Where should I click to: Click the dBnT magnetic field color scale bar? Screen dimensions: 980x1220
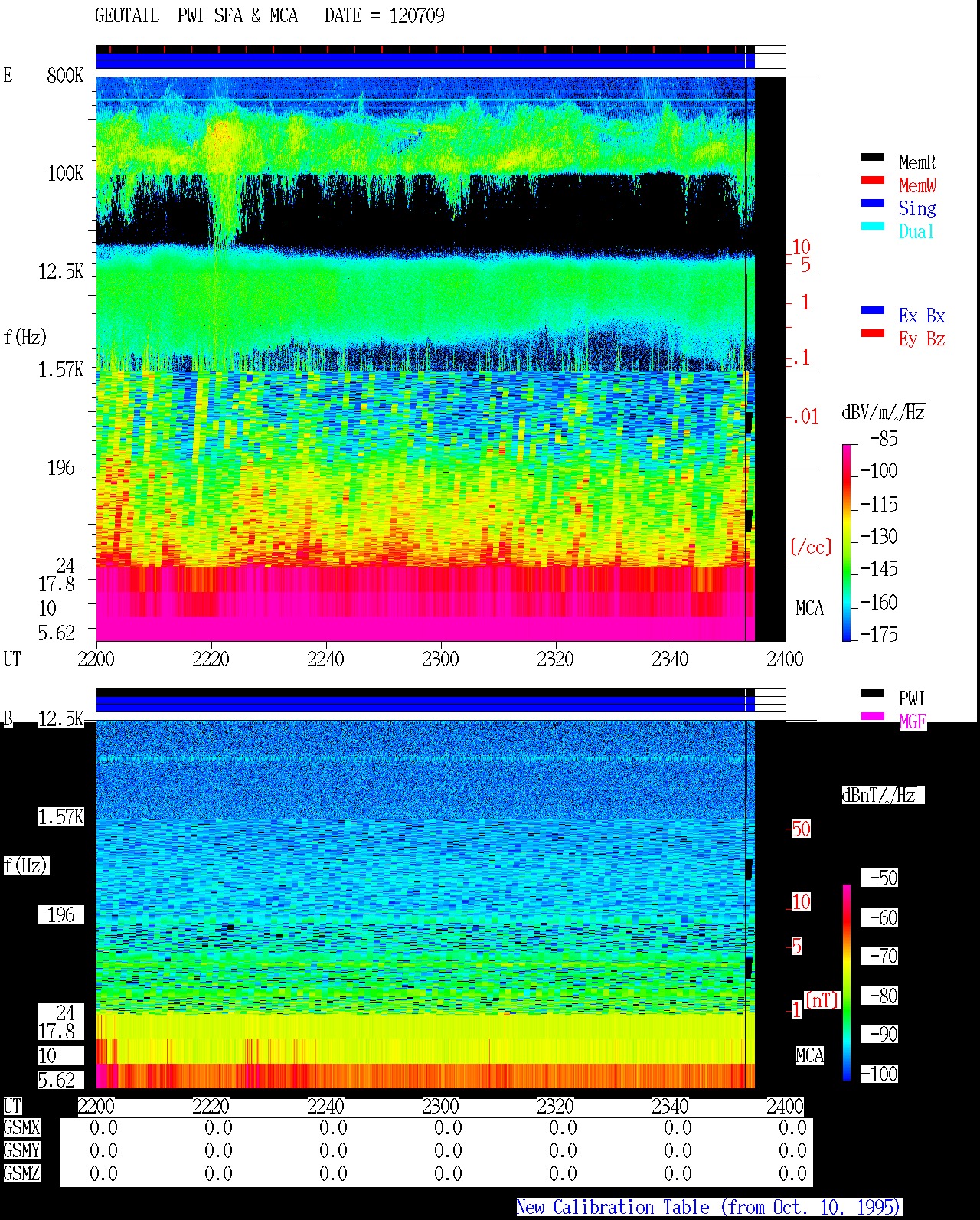pos(847,983)
